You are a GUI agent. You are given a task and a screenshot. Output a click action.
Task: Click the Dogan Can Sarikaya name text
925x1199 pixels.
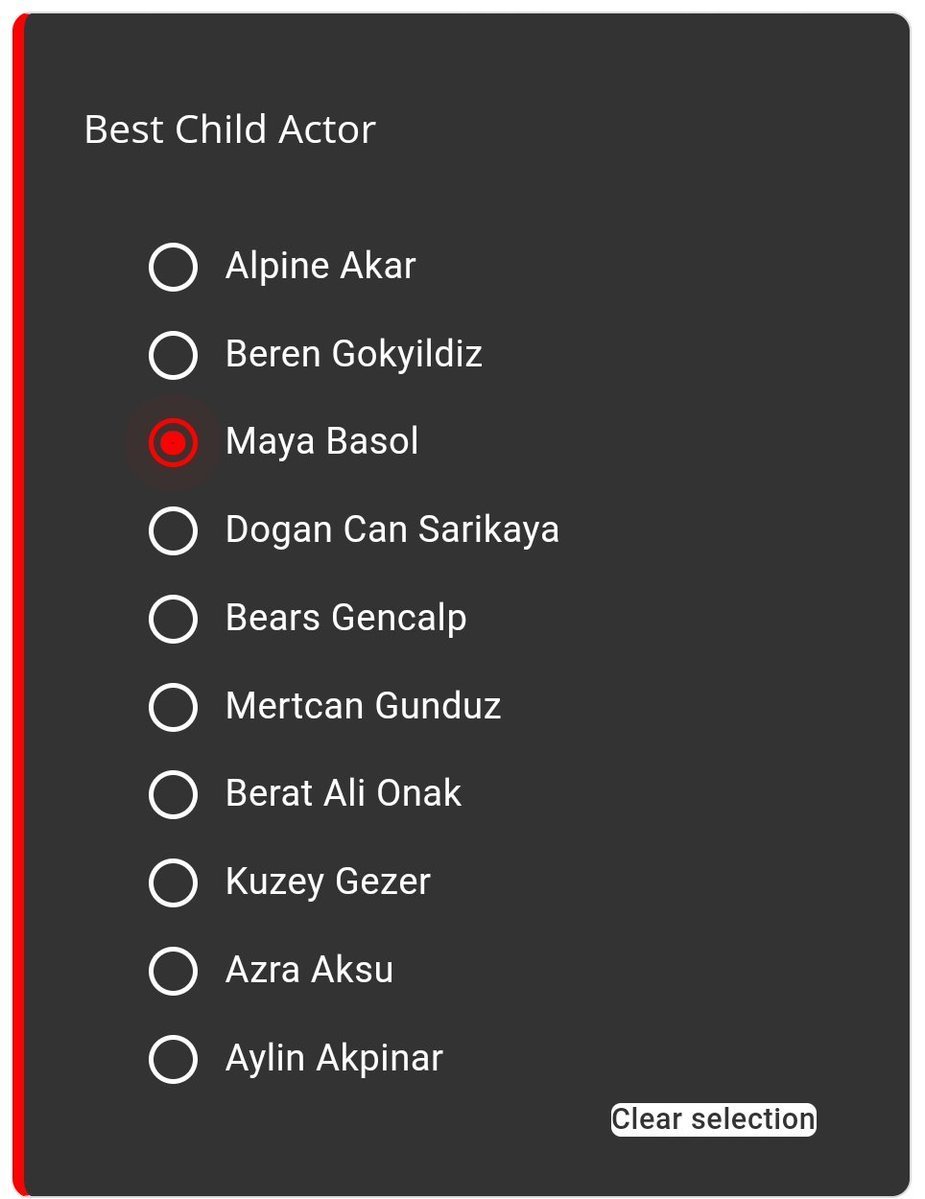click(392, 530)
